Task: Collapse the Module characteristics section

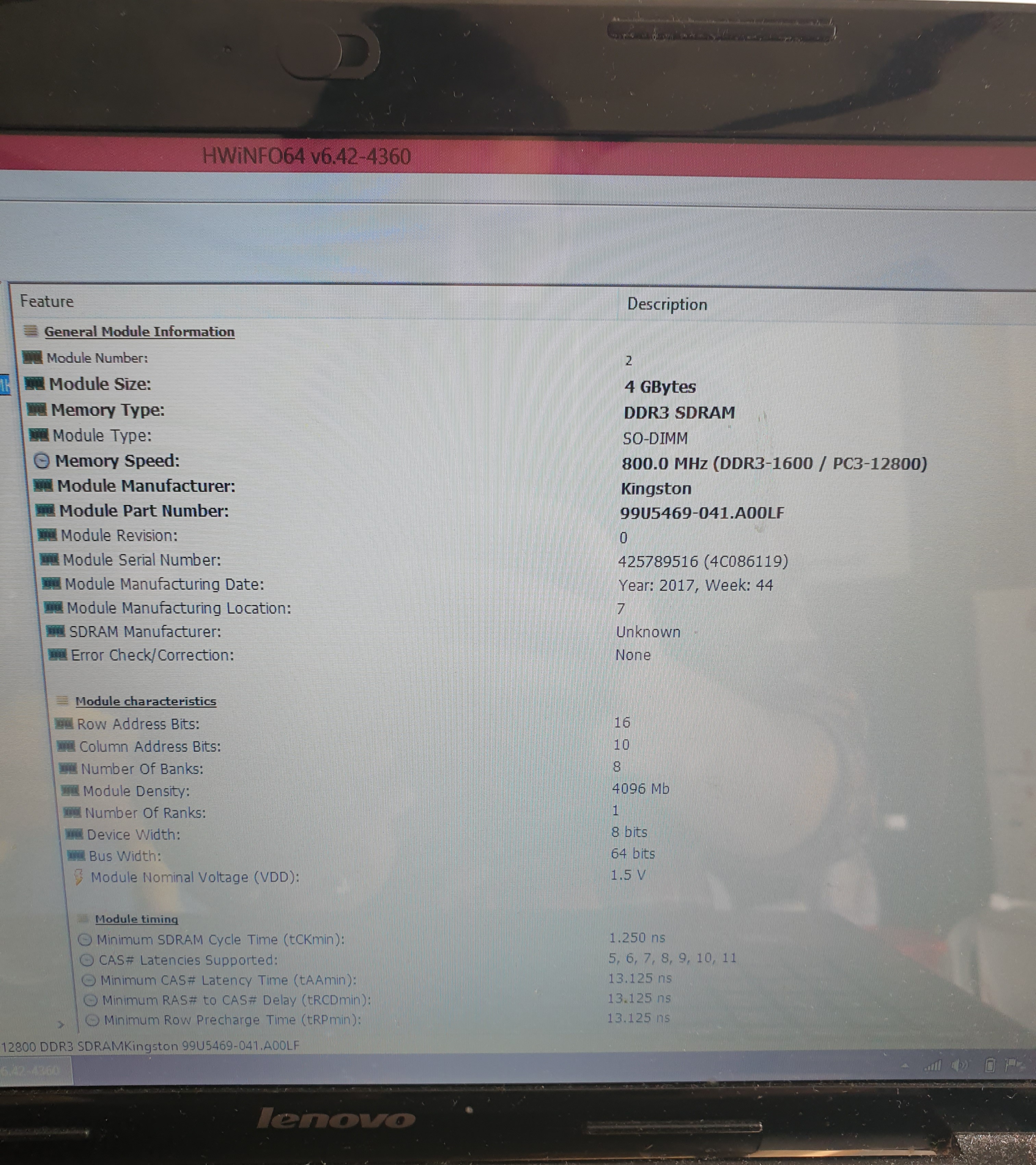Action: 145,701
